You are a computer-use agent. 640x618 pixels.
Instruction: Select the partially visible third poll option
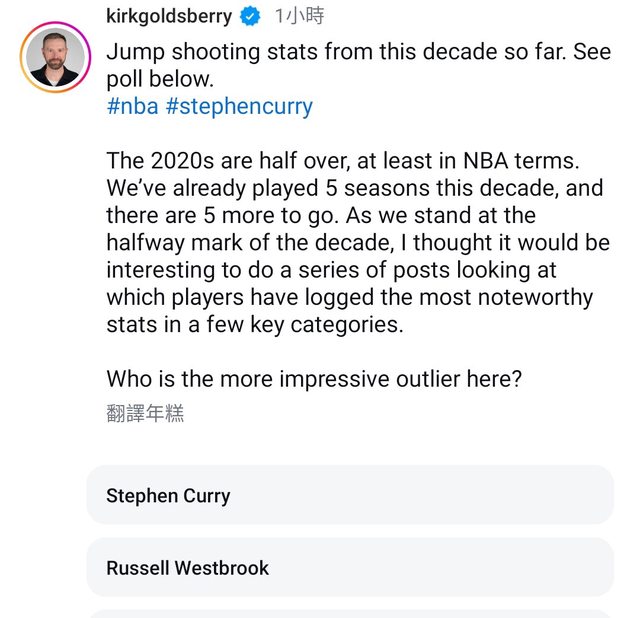click(x=350, y=613)
